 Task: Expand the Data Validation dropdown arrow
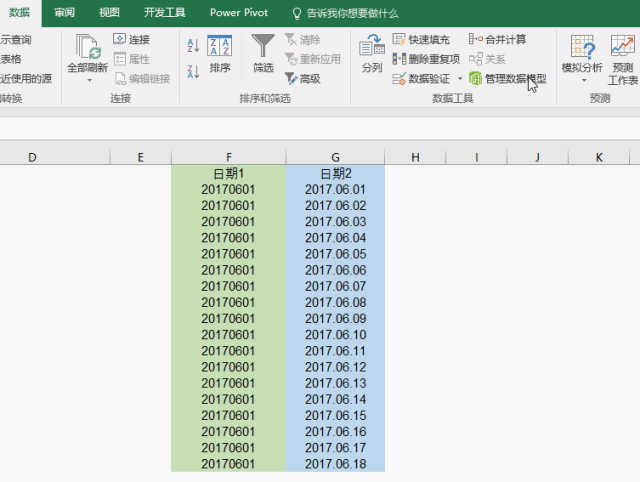[460, 78]
